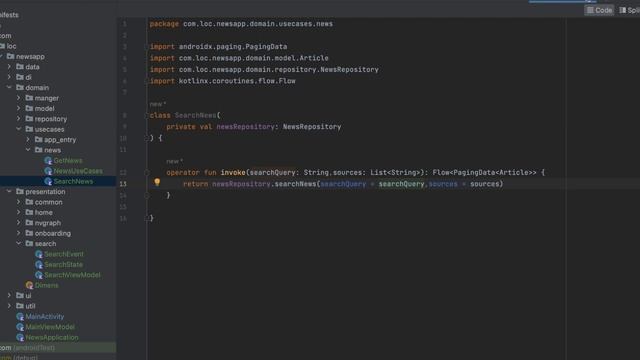The image size is (640, 360).
Task: Expand the repository folder
Action: [x=19, y=119]
